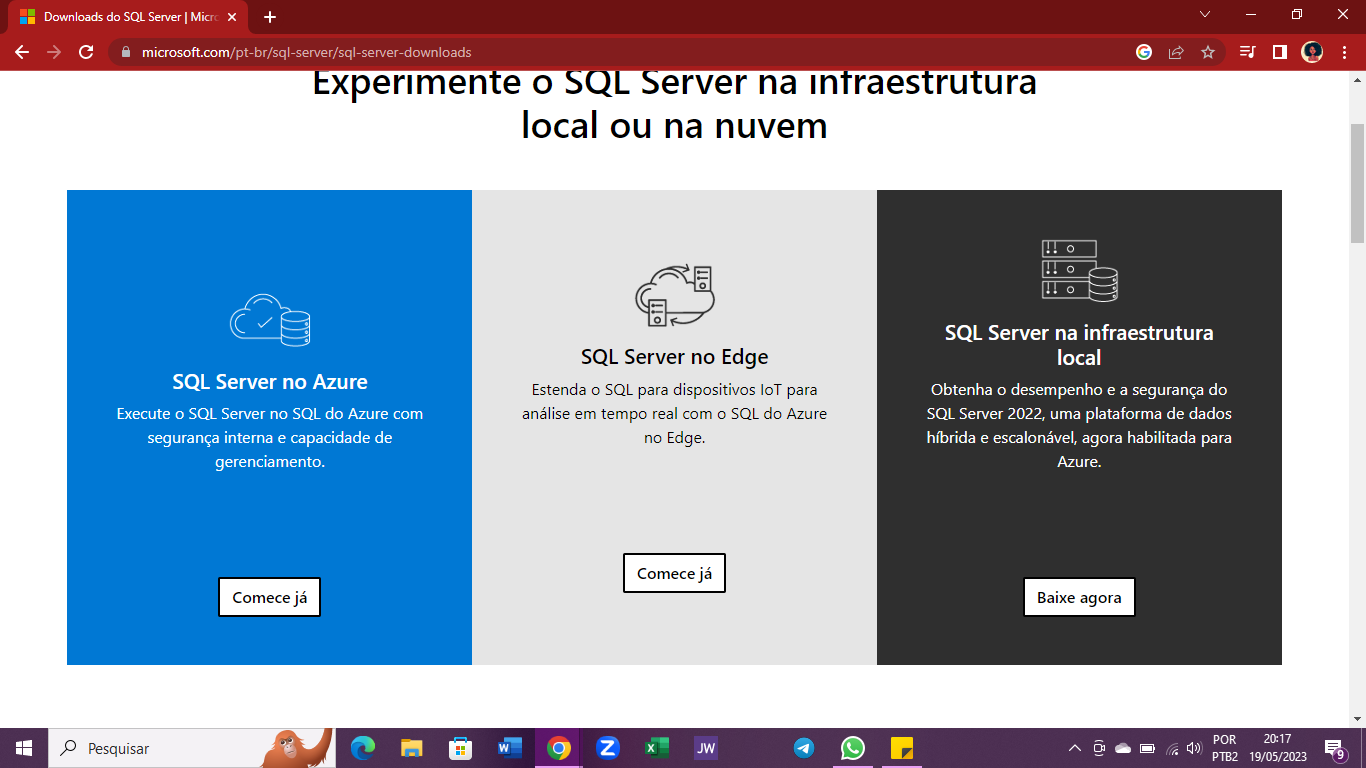Click SQL Server na infraestrutura local heading
The height and width of the screenshot is (768, 1366).
[1079, 345]
